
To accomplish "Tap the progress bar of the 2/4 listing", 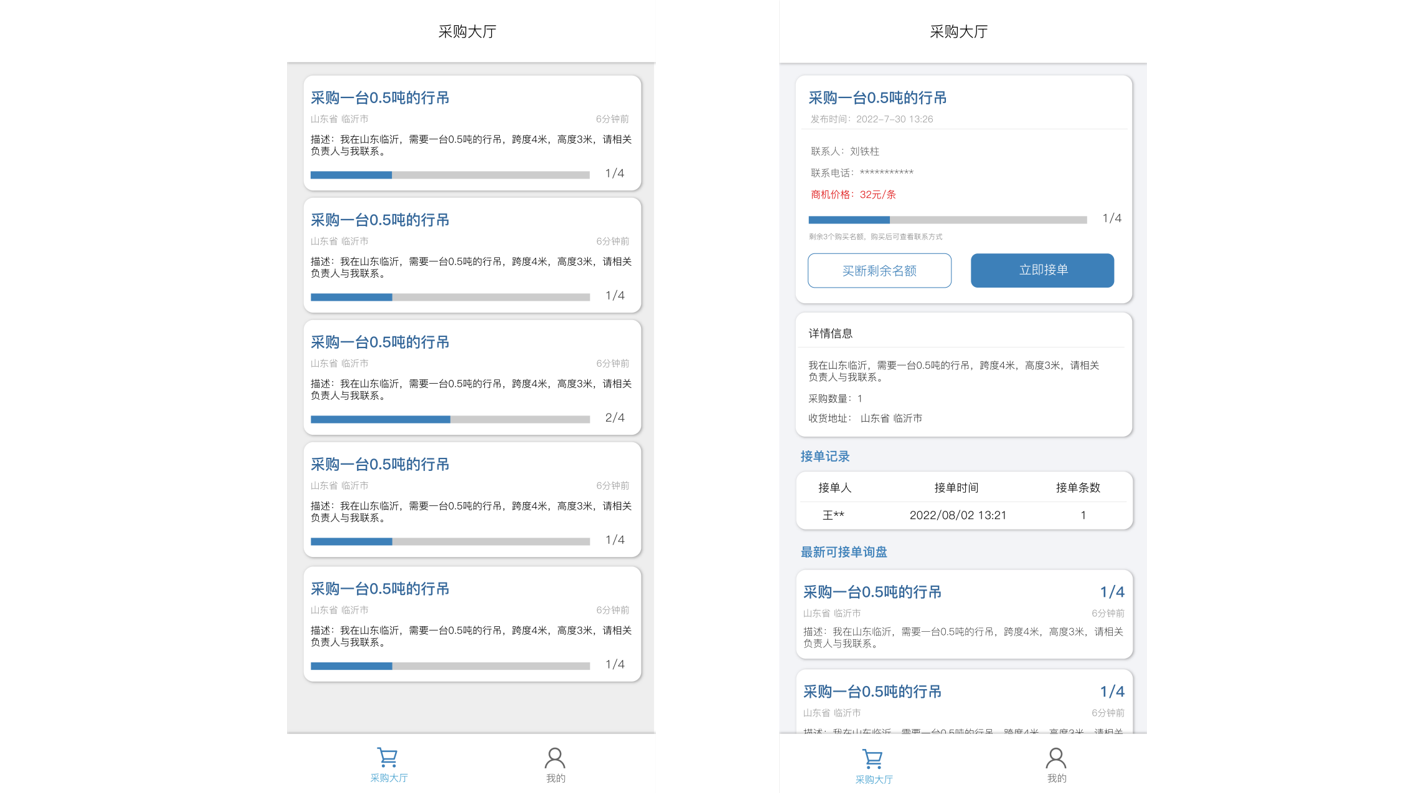I will point(449,419).
